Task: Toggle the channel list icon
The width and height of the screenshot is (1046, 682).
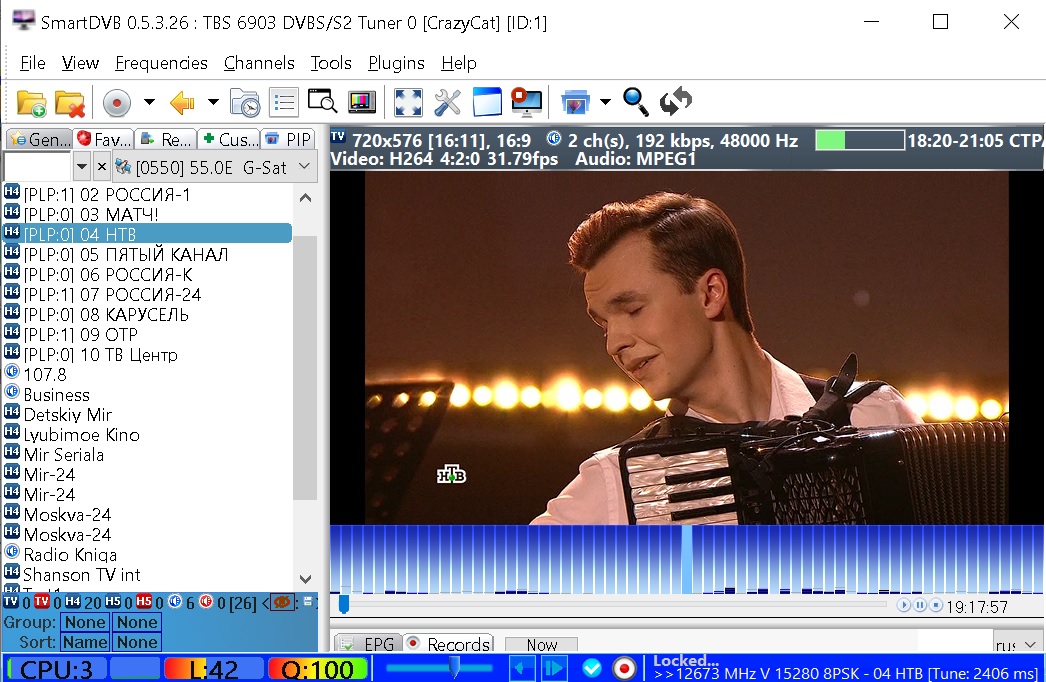Action: click(284, 103)
